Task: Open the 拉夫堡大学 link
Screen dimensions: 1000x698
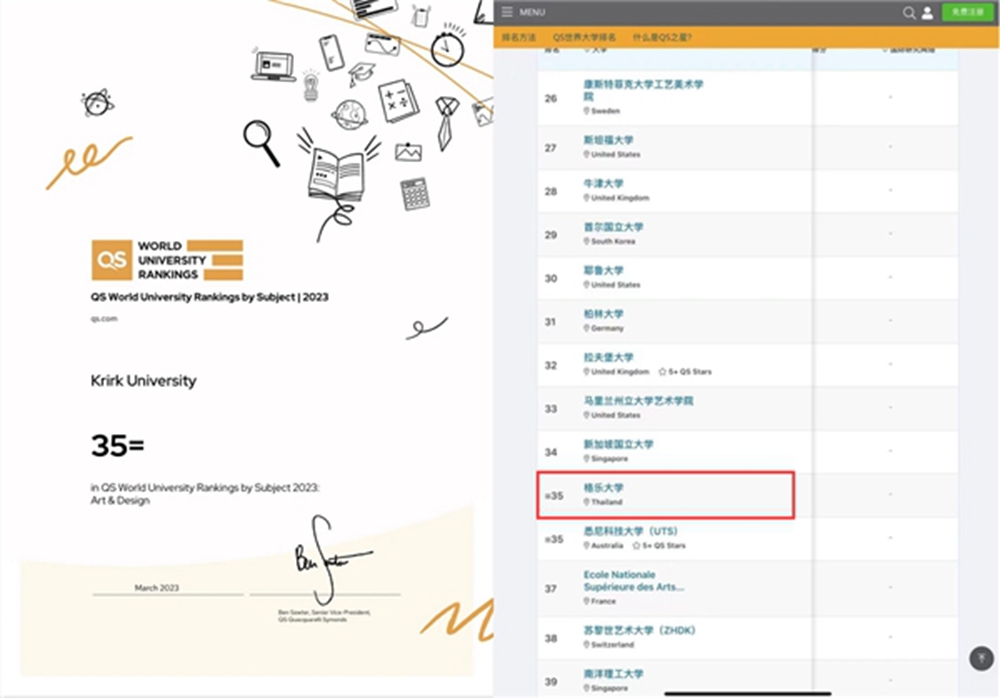Action: pyautogui.click(x=608, y=357)
